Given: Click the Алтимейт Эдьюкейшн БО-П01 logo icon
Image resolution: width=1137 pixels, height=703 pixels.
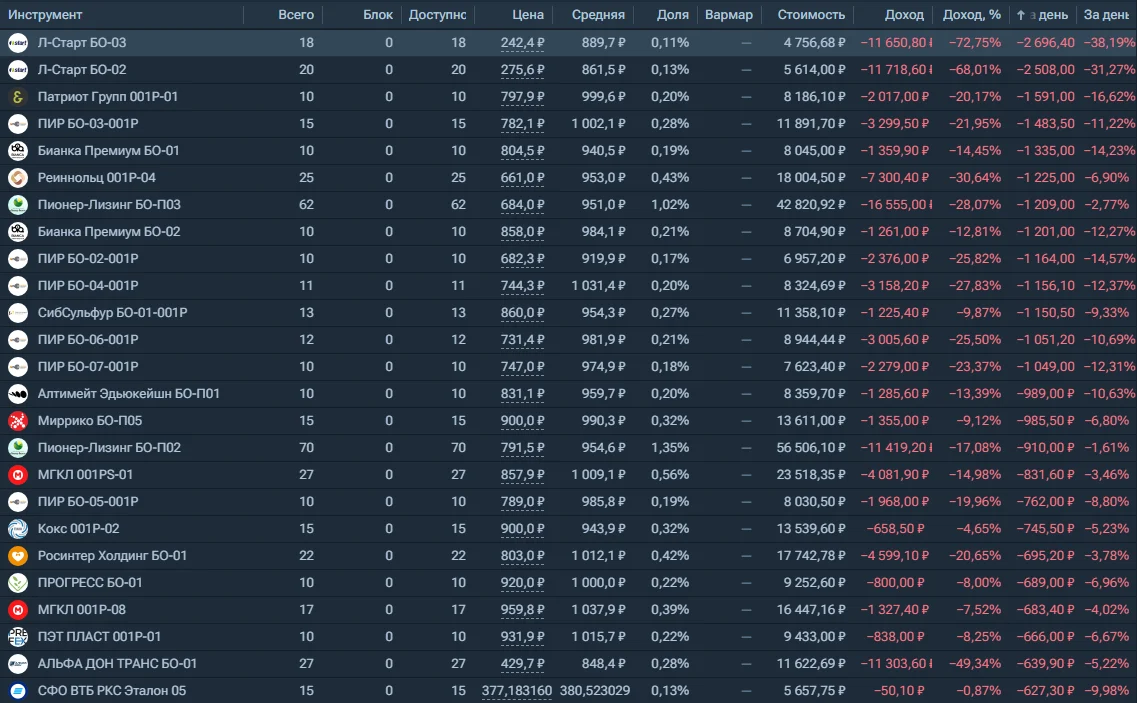Looking at the screenshot, I should [x=17, y=394].
